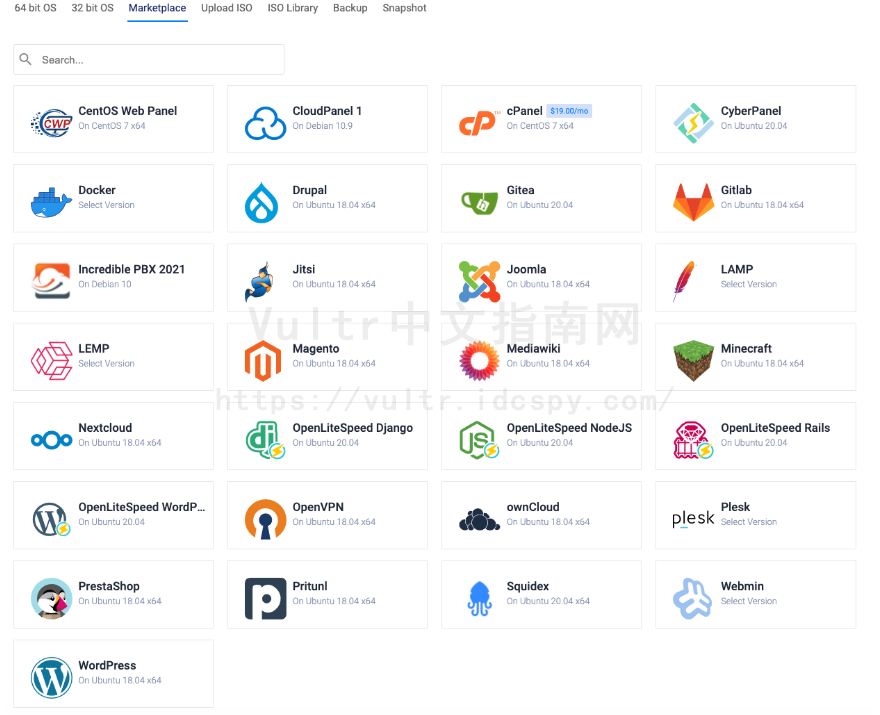The height and width of the screenshot is (715, 880).
Task: Focus the Search input field
Action: pos(149,59)
